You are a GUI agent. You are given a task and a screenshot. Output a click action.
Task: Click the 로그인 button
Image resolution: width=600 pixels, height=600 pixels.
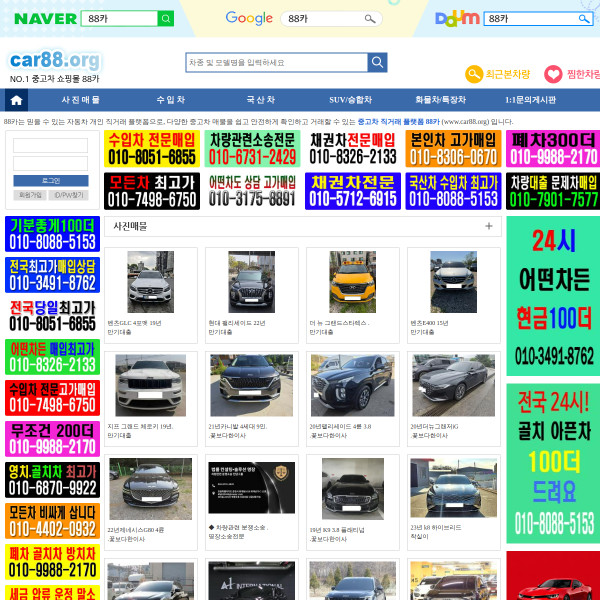click(x=51, y=181)
